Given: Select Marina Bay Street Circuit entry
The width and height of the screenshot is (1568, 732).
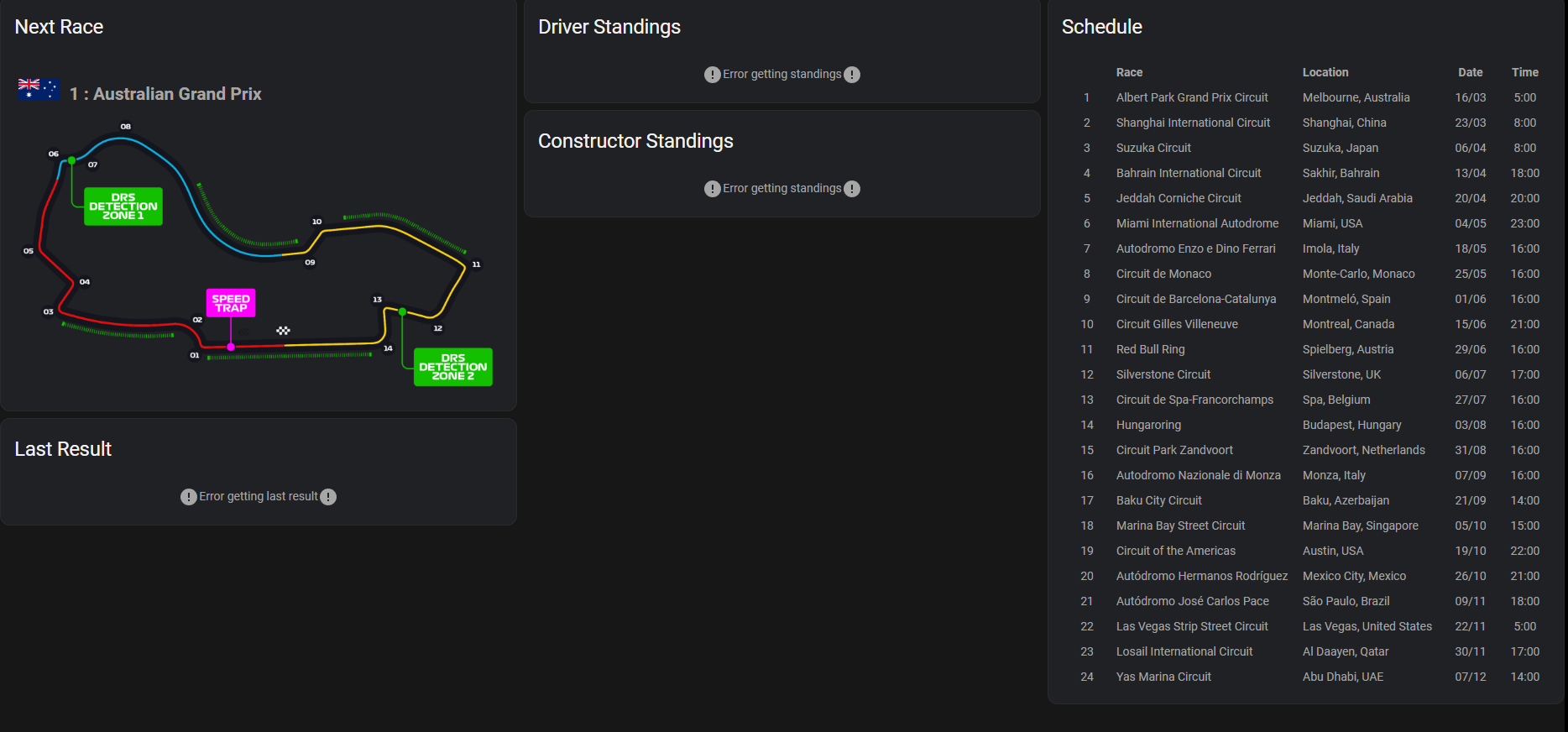Looking at the screenshot, I should tap(1180, 525).
